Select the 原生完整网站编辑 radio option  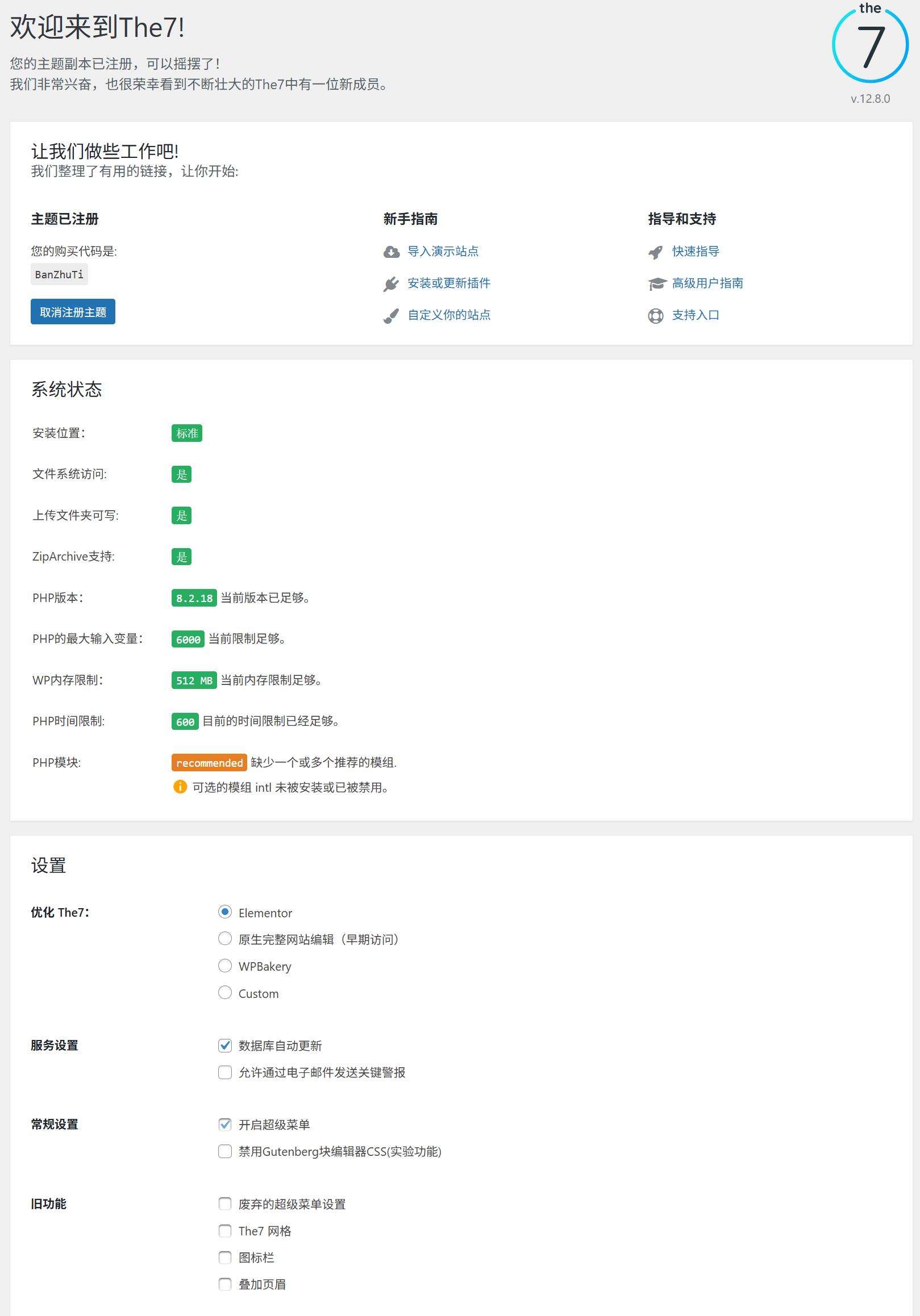pos(225,938)
